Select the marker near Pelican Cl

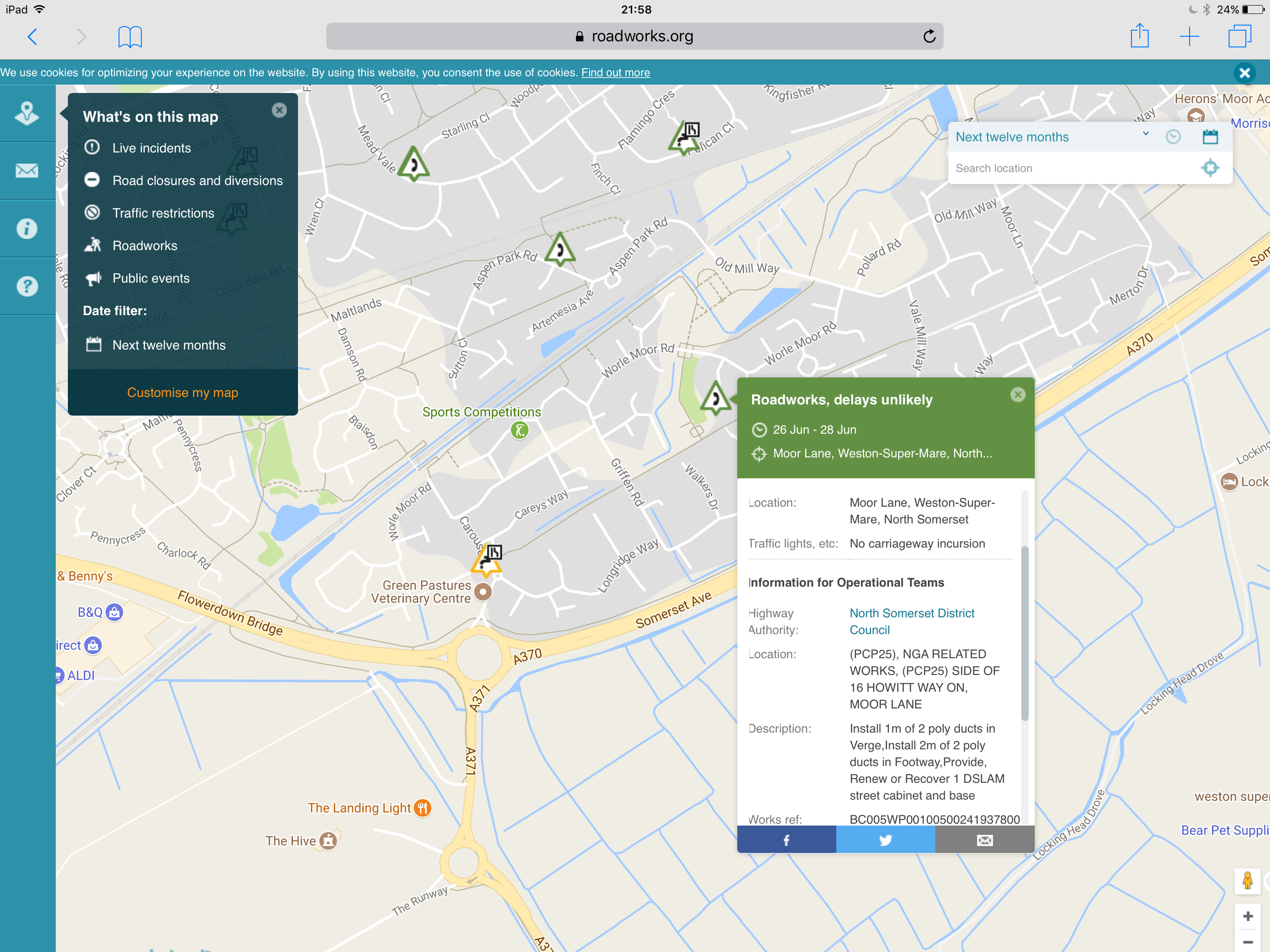685,139
